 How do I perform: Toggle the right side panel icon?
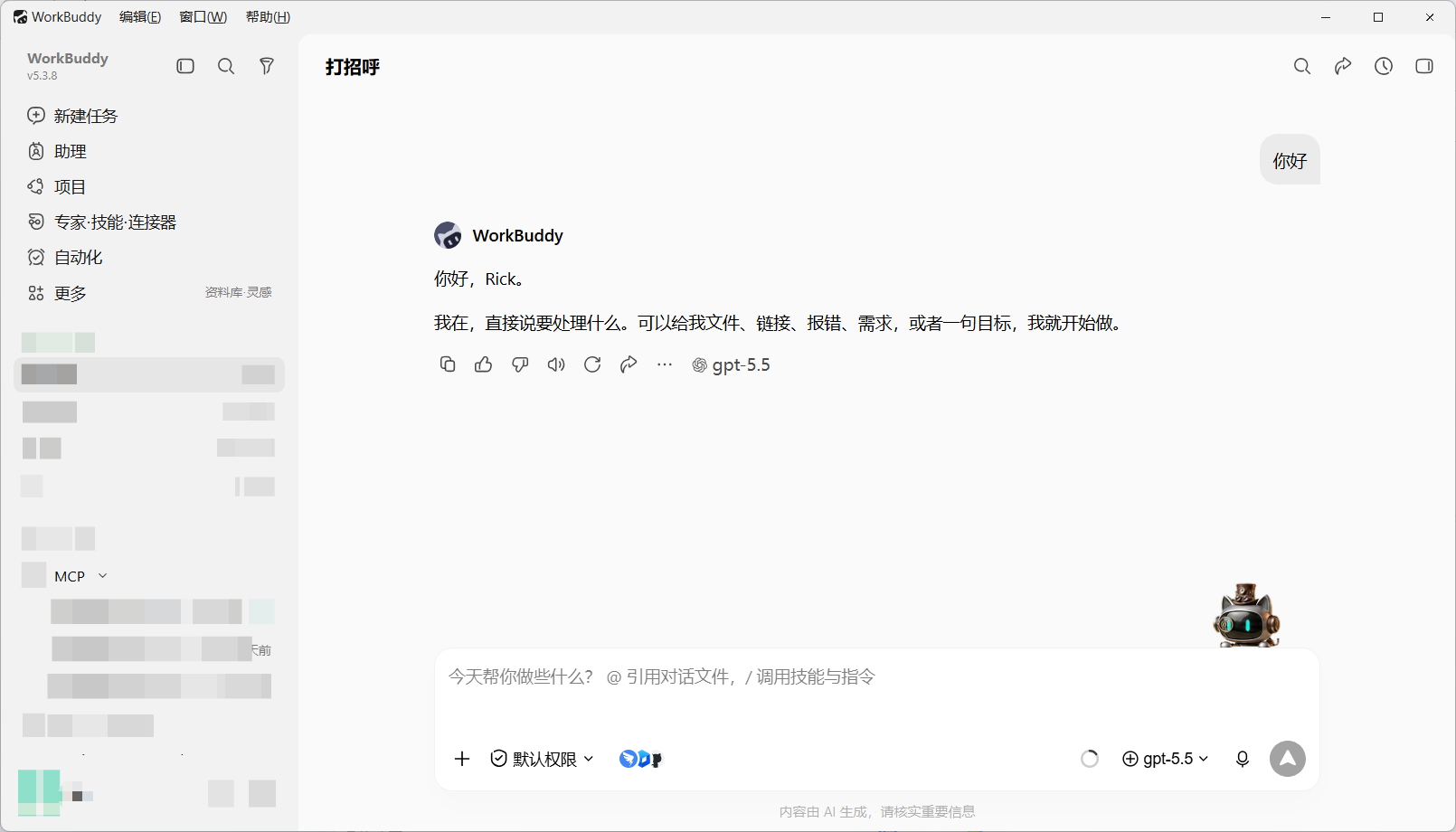tap(1424, 66)
